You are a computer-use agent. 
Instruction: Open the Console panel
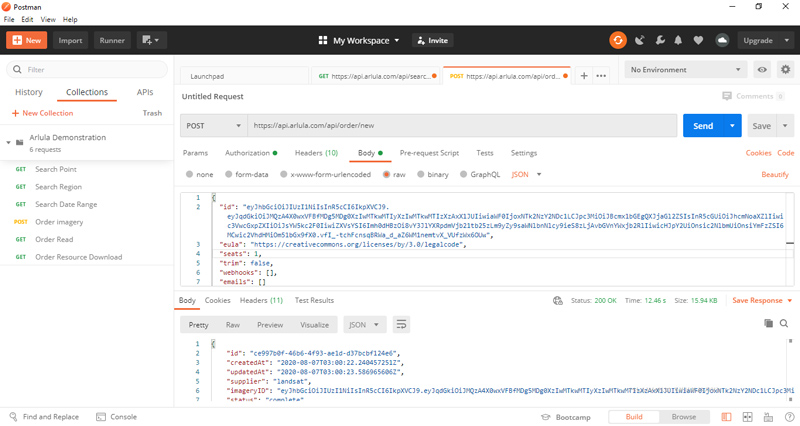point(116,417)
